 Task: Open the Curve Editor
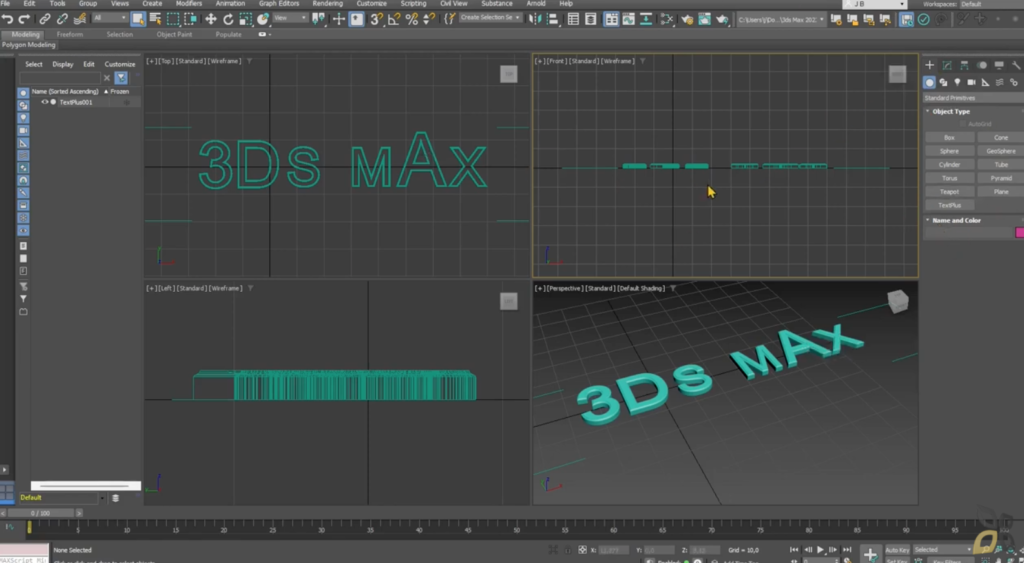[628, 19]
